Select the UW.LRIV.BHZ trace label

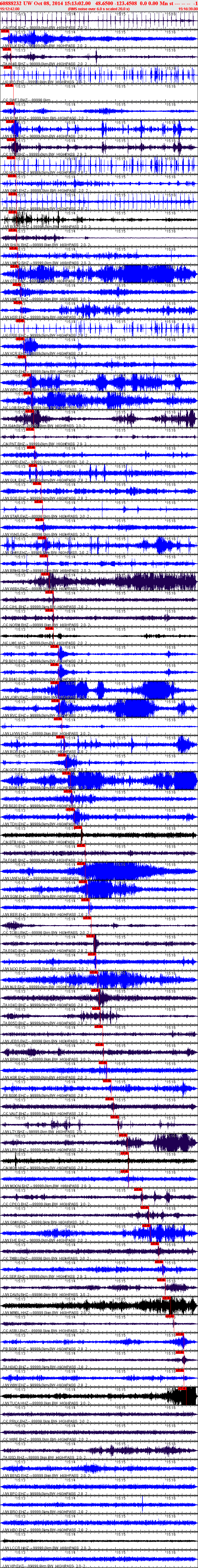click(45, 1151)
